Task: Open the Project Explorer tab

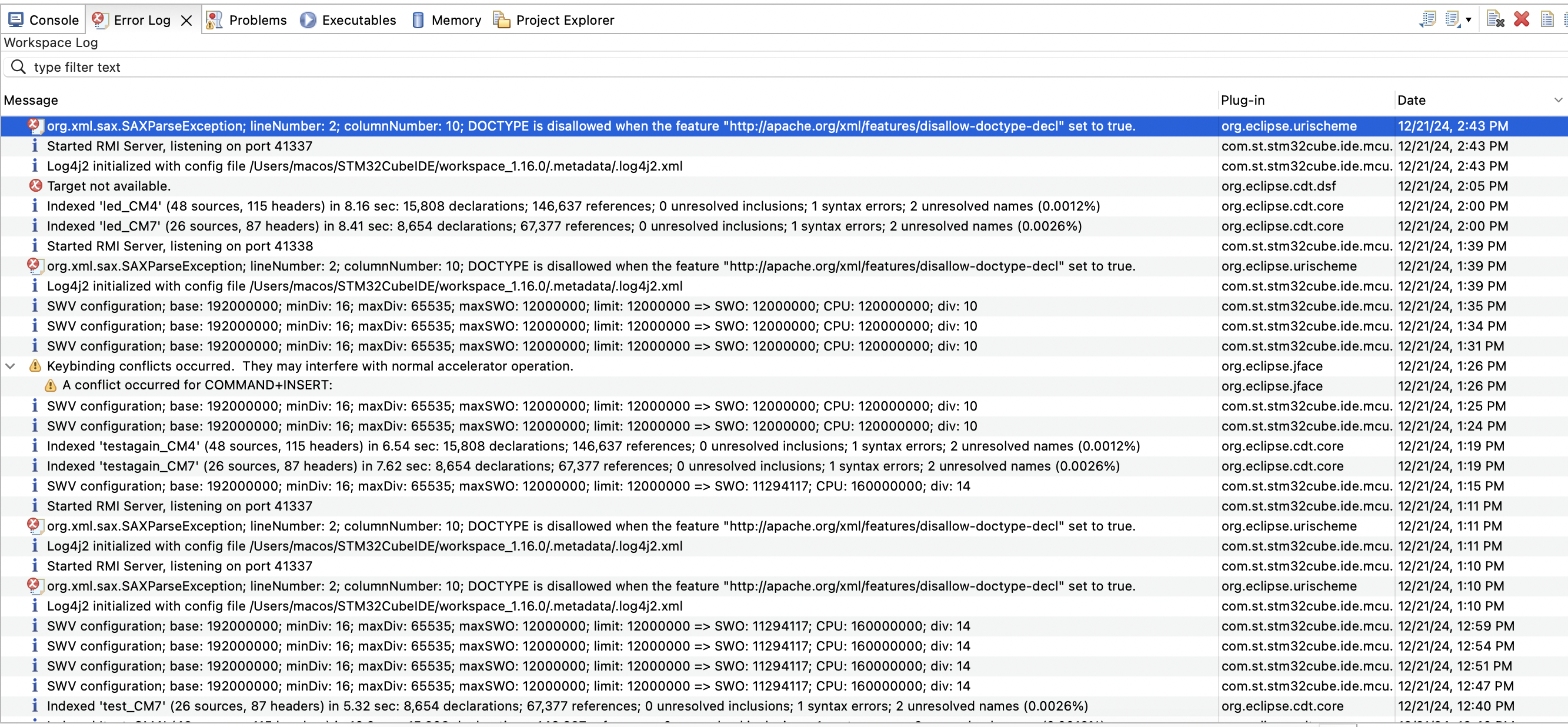Action: click(554, 20)
